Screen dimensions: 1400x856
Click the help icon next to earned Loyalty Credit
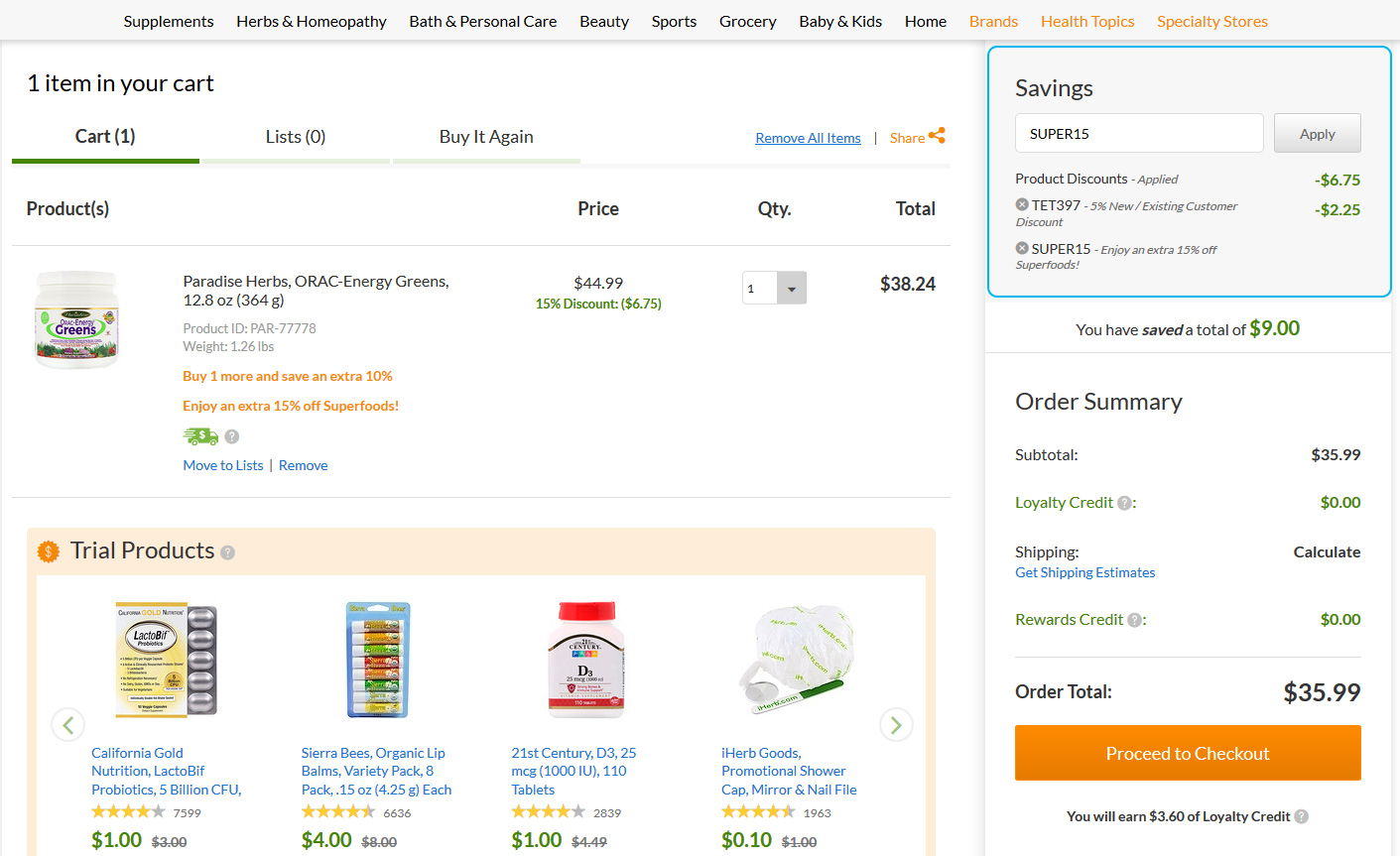point(1302,816)
